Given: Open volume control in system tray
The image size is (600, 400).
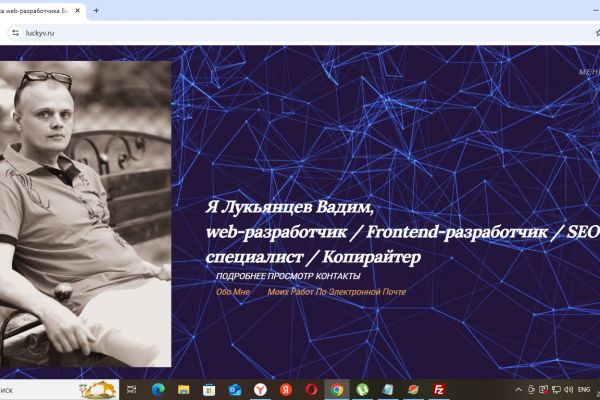Looking at the screenshot, I should (x=568, y=390).
